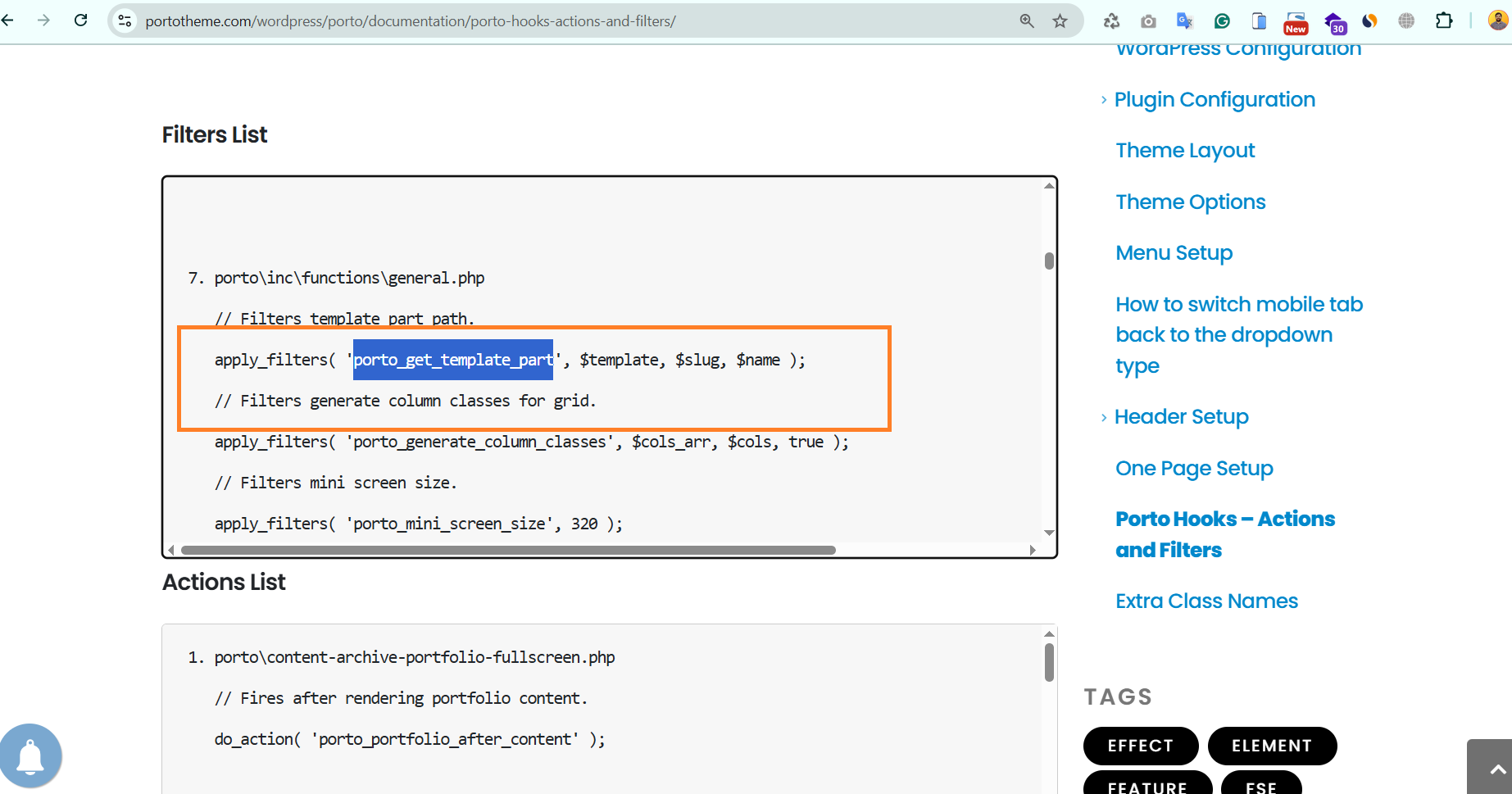Image resolution: width=1512 pixels, height=794 pixels.
Task: Open the camera screenshot extension
Action: coord(1148,21)
